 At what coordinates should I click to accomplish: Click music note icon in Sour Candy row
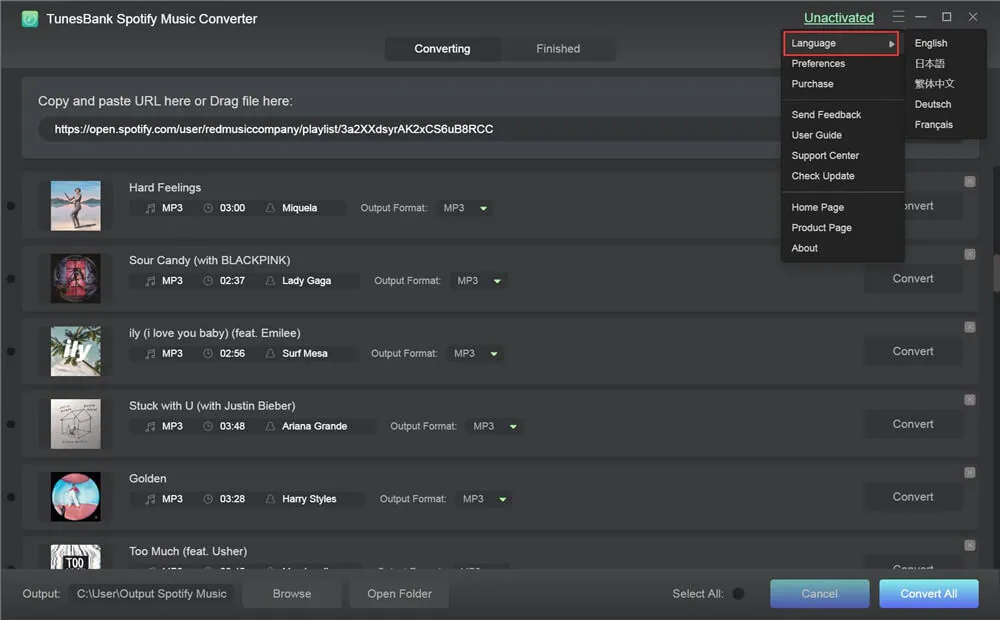click(150, 281)
